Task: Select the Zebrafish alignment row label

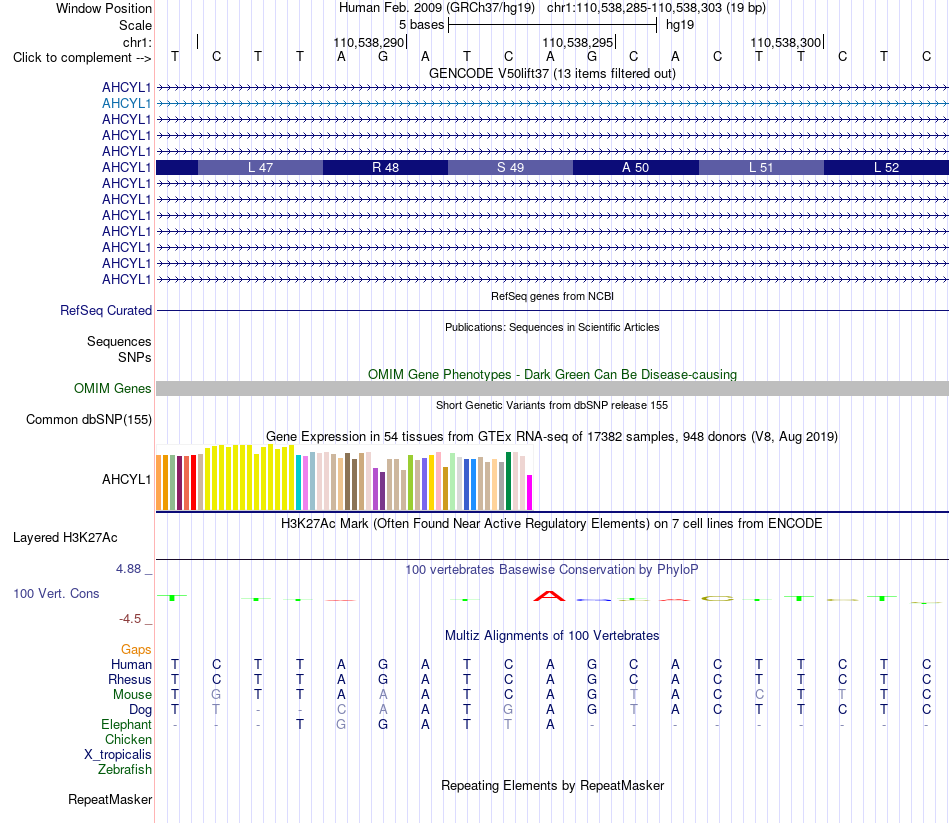Action: (125, 769)
